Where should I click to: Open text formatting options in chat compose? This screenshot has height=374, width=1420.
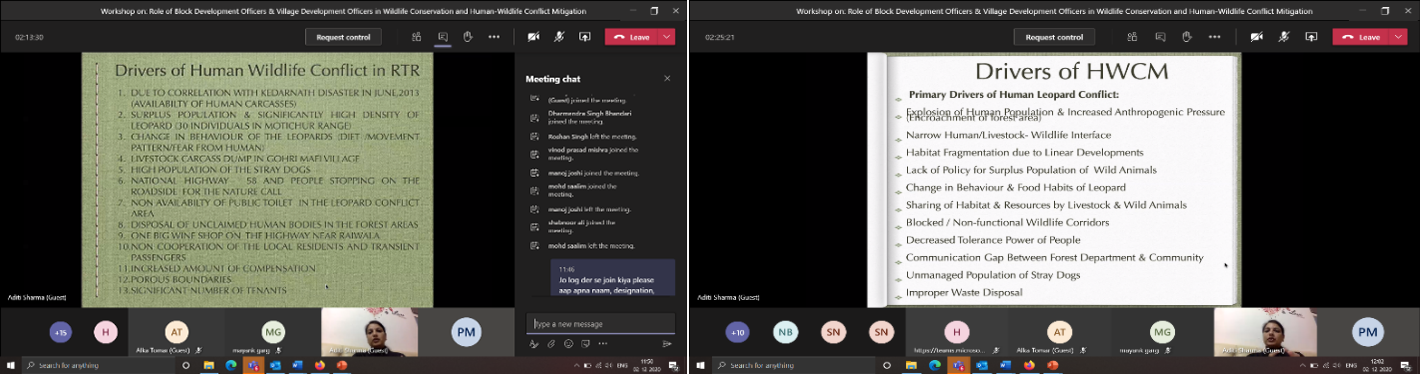pos(534,344)
